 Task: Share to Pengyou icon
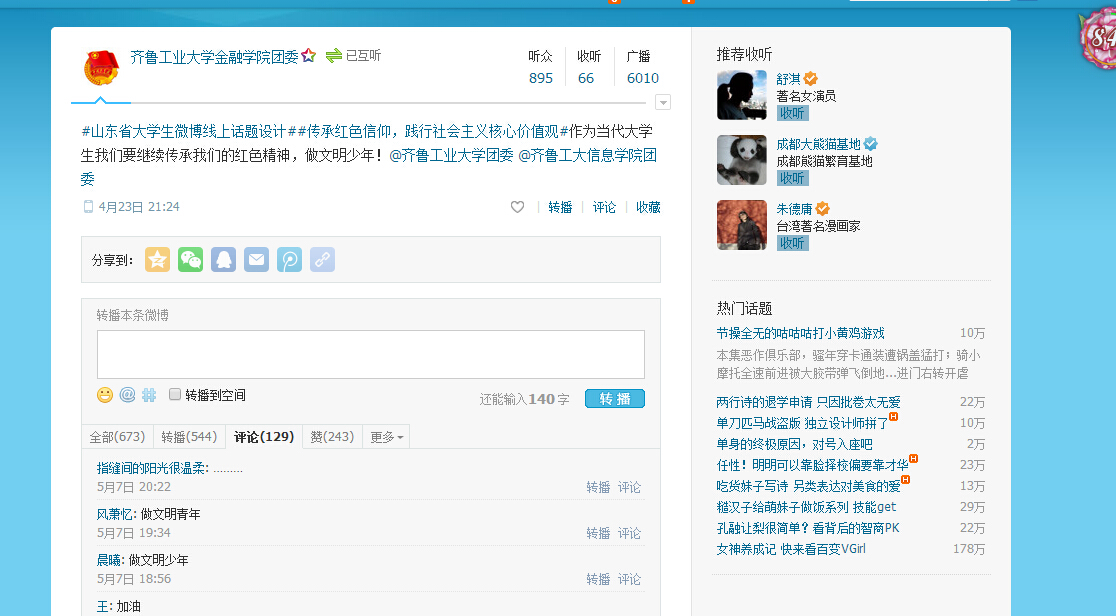[289, 260]
